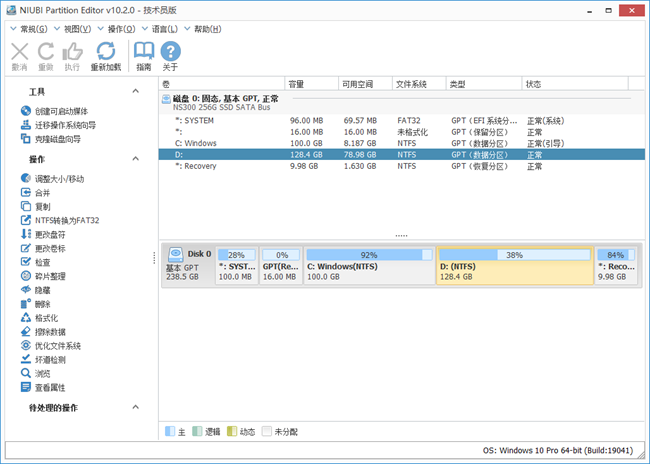Select the D: (NTFS) 128.4 GB block
Screen dimensions: 650x464
514,265
